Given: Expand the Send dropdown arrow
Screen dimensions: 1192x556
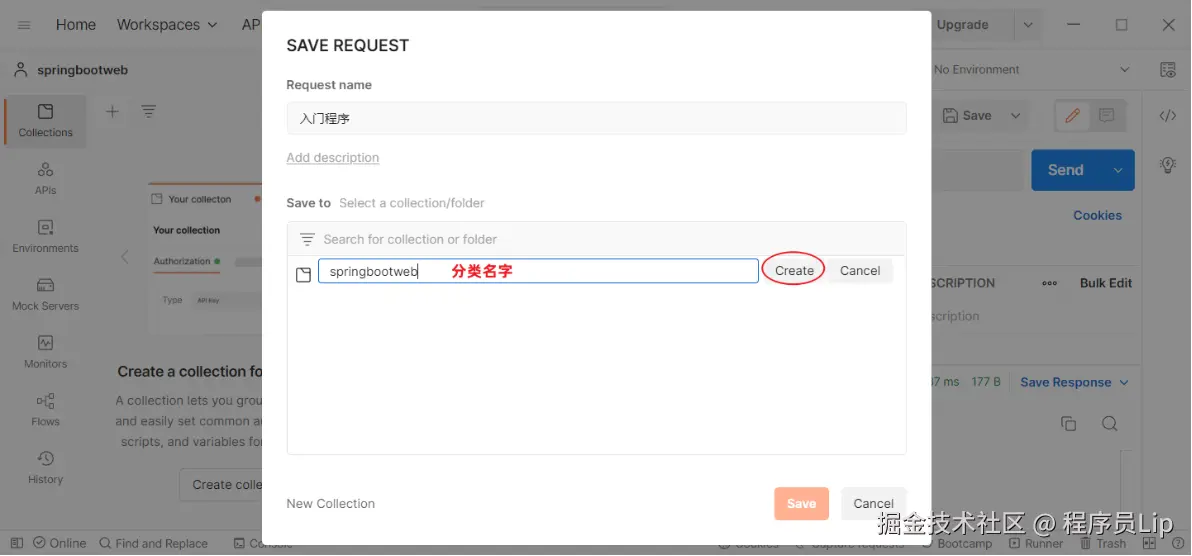Looking at the screenshot, I should [1118, 170].
